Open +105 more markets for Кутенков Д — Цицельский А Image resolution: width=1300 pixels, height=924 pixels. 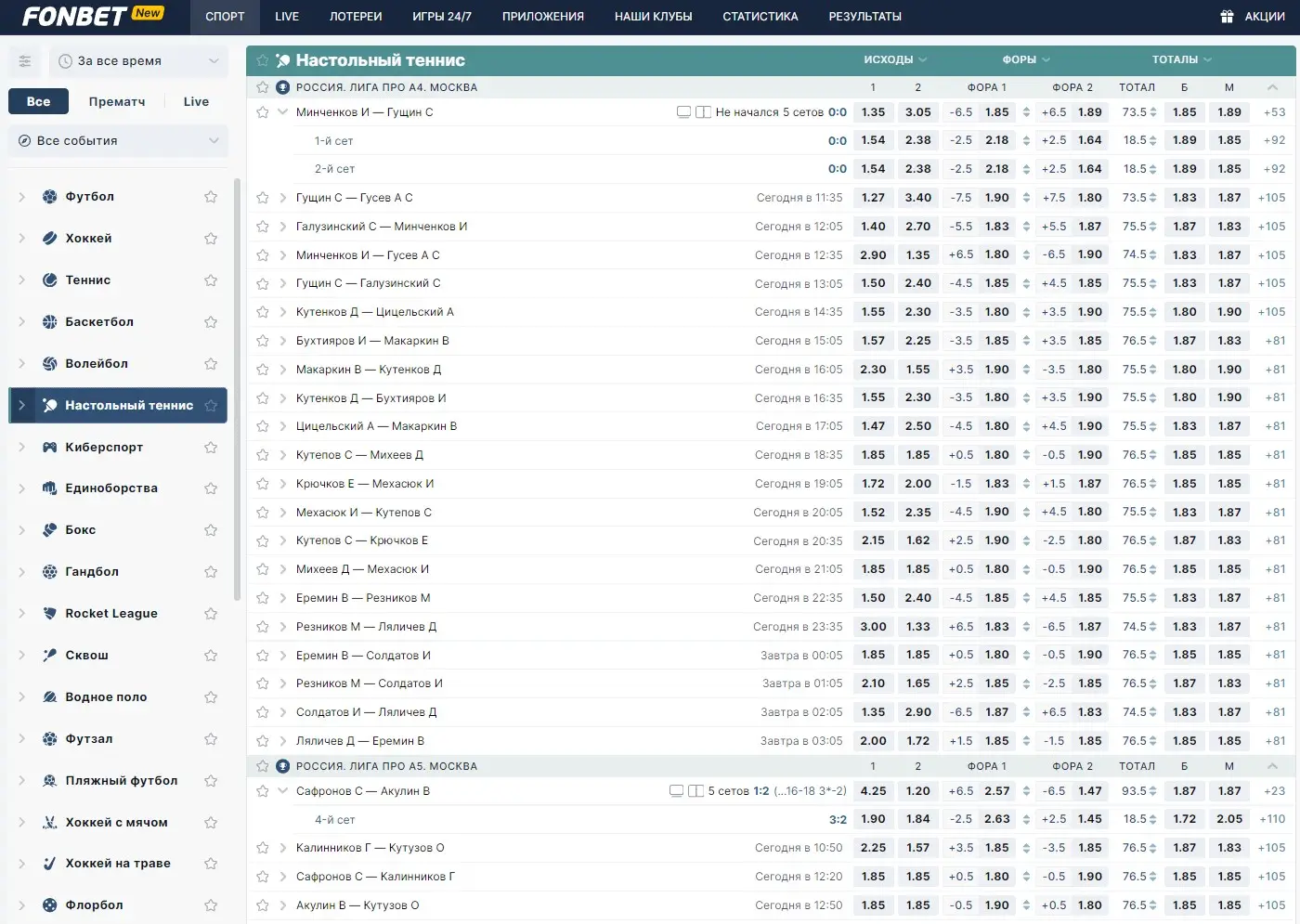[x=1271, y=312]
